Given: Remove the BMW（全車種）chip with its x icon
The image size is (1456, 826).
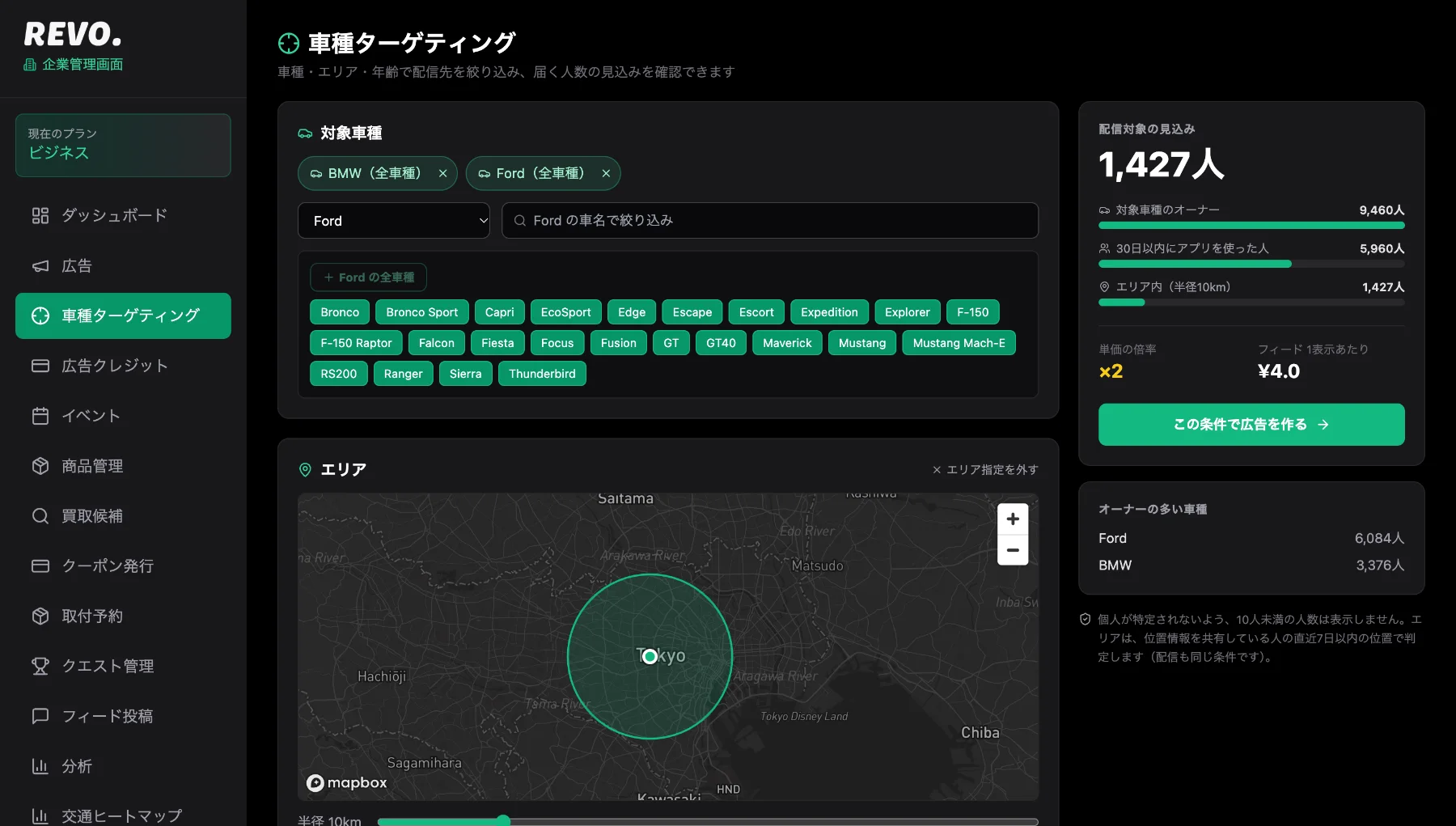Looking at the screenshot, I should tap(442, 173).
